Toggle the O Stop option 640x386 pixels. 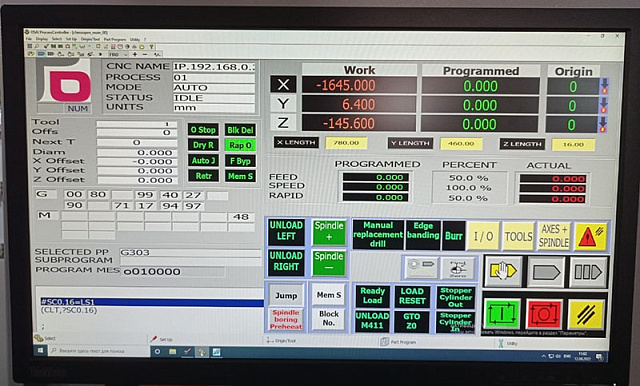tap(203, 130)
